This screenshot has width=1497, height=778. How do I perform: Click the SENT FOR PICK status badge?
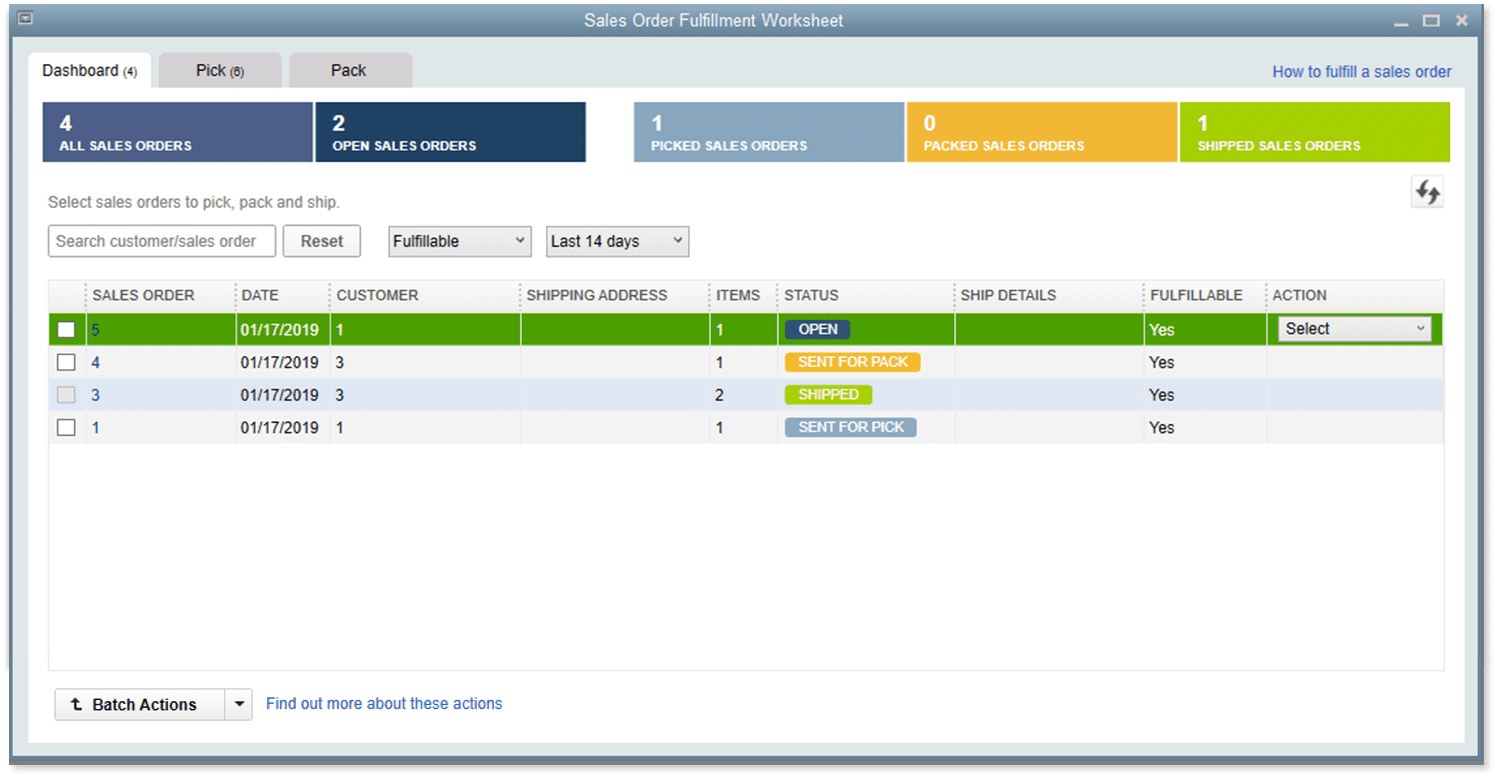tap(851, 427)
